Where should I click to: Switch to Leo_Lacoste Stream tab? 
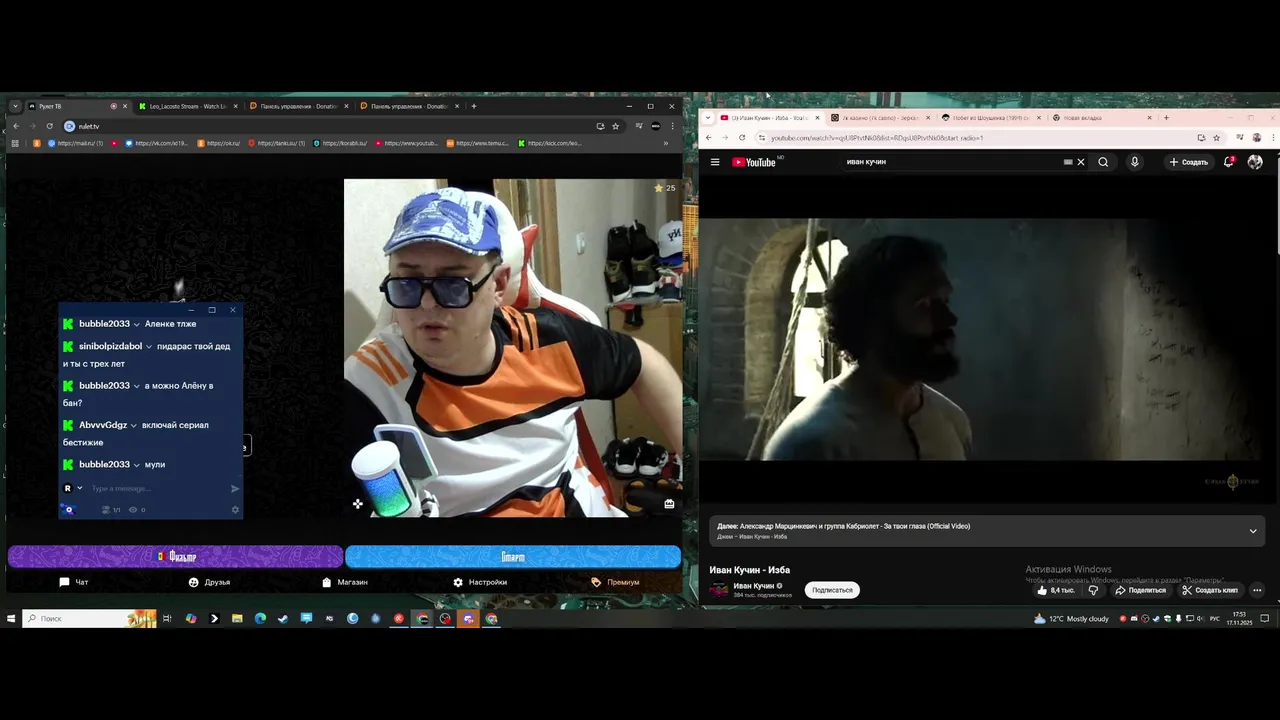pyautogui.click(x=188, y=106)
